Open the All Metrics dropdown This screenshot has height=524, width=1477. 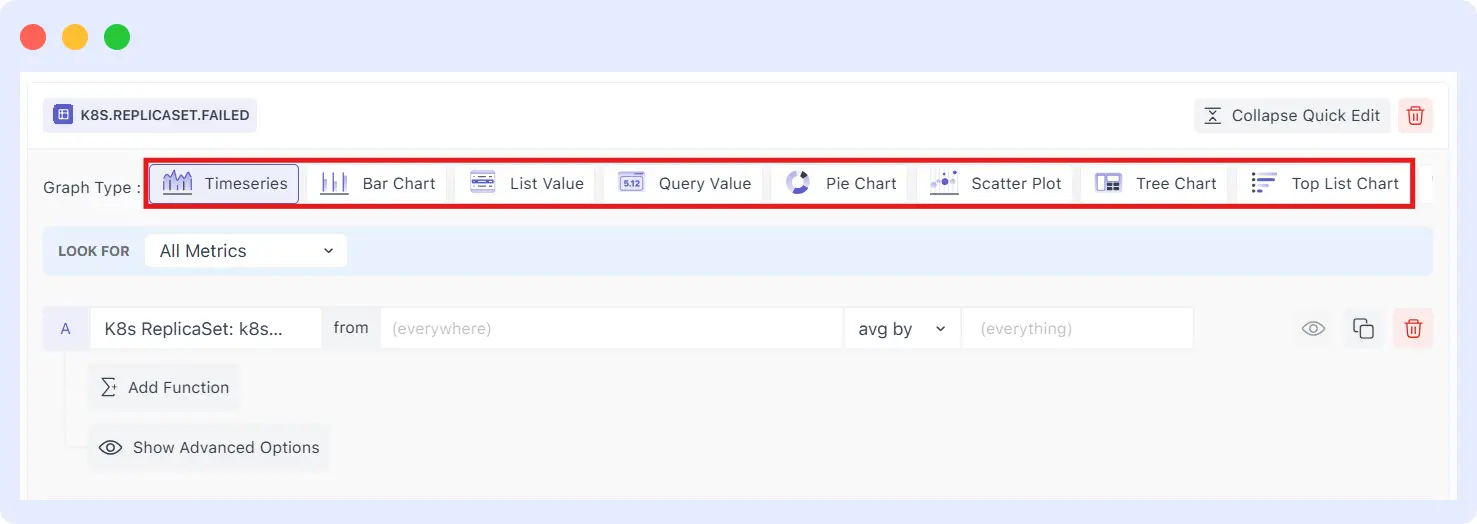click(x=246, y=251)
